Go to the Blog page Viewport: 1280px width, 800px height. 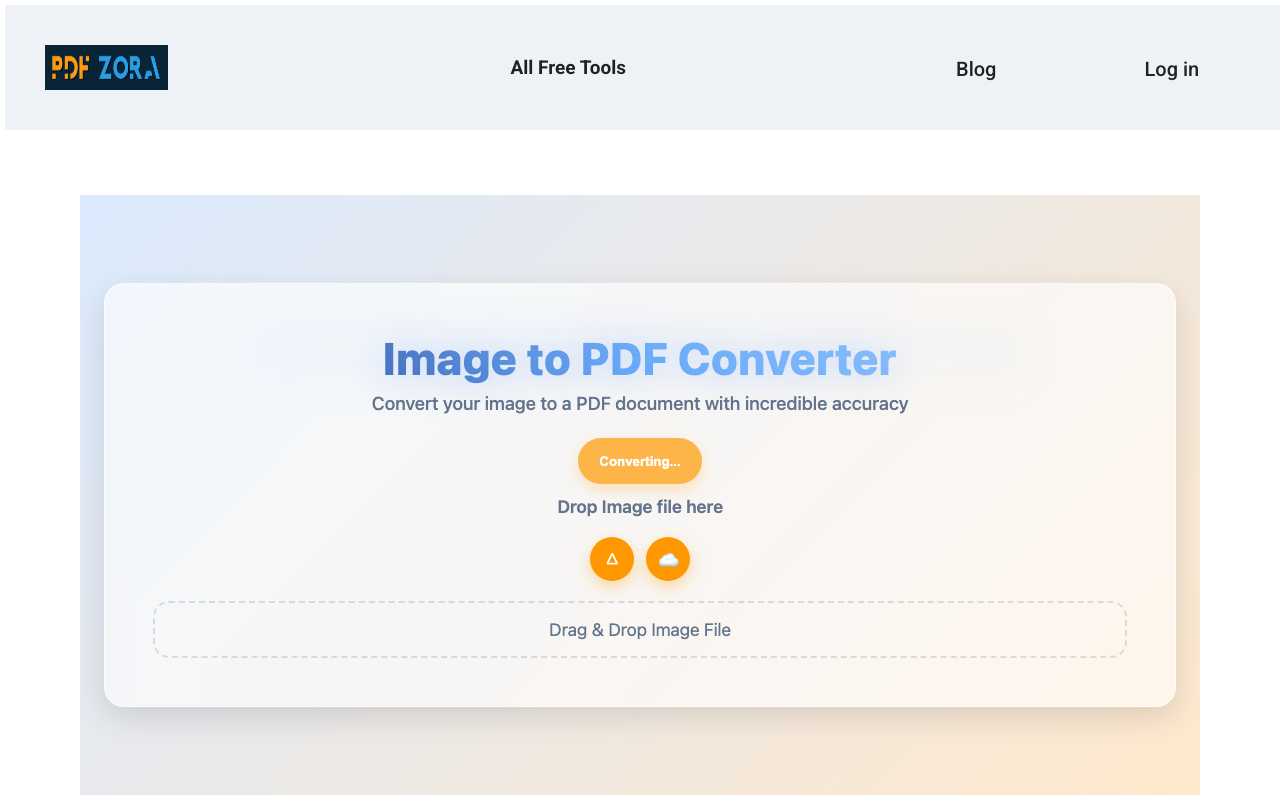point(975,69)
